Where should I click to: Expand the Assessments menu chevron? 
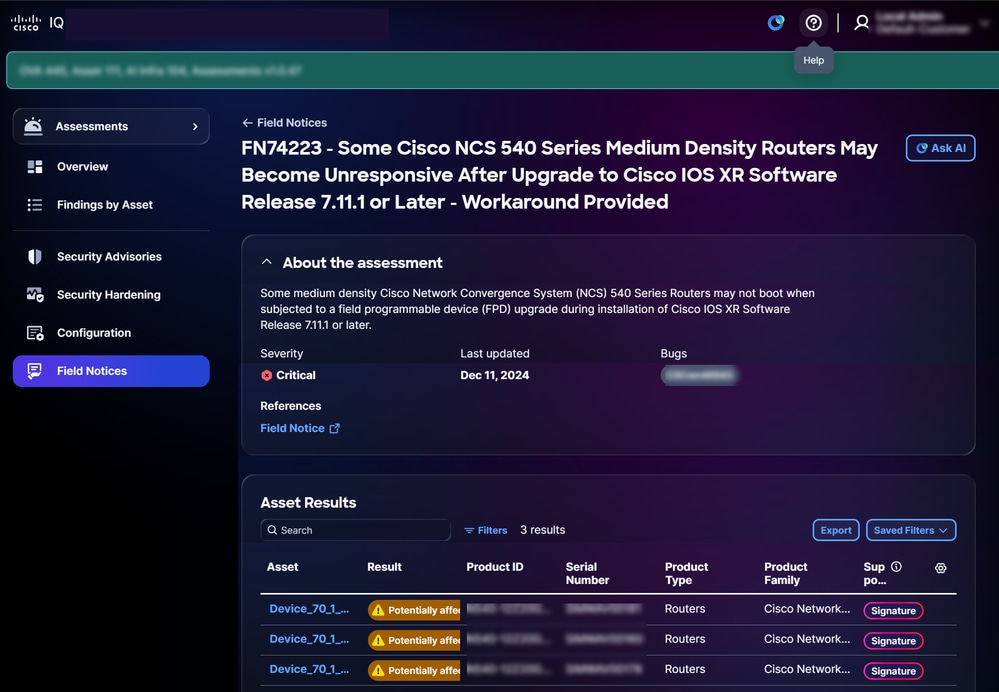[195, 126]
